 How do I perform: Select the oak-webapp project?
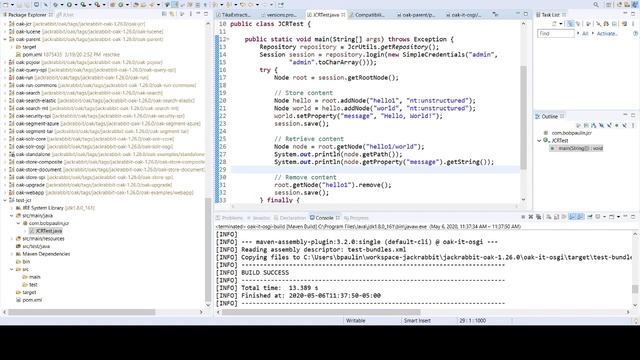tap(101, 193)
